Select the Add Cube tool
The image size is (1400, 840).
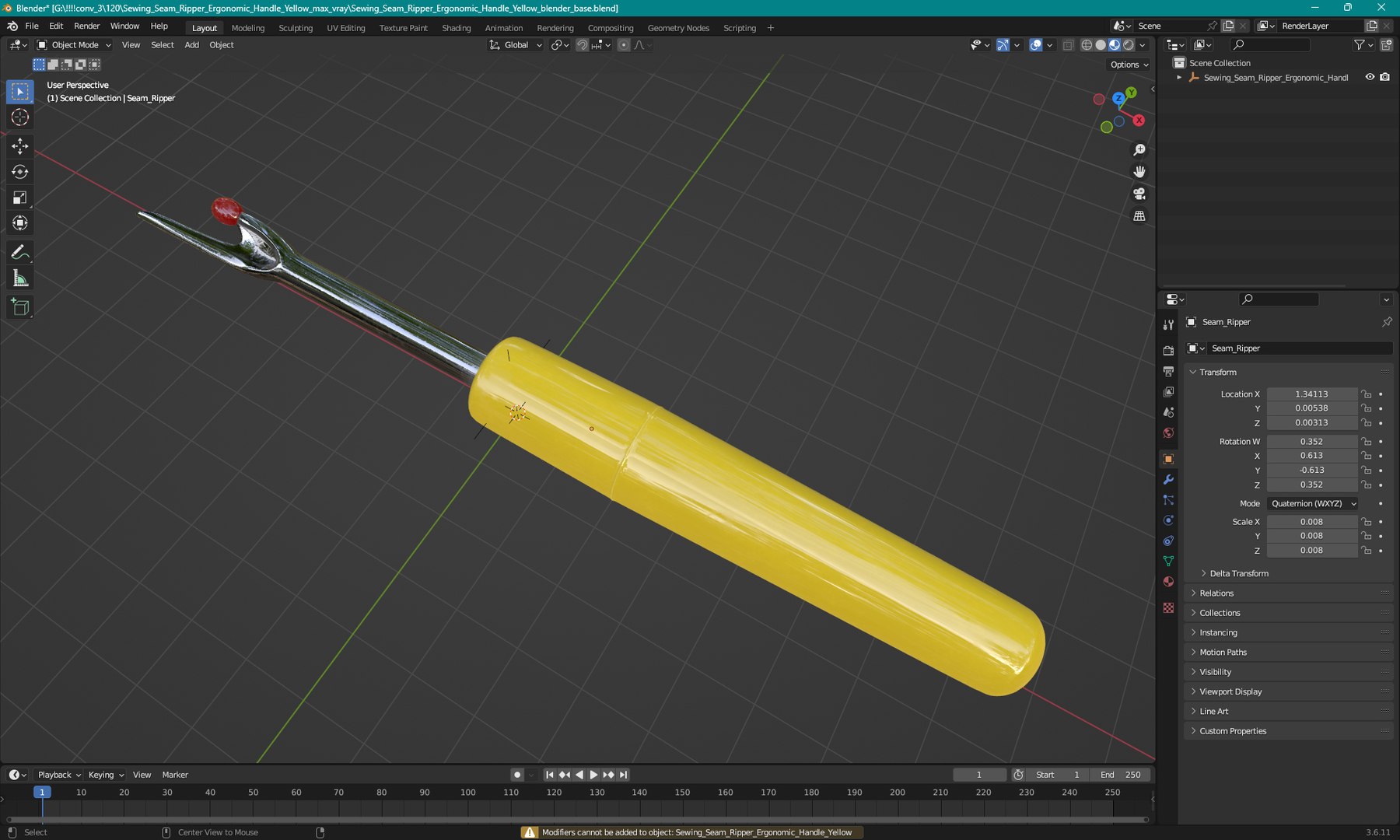[x=20, y=307]
